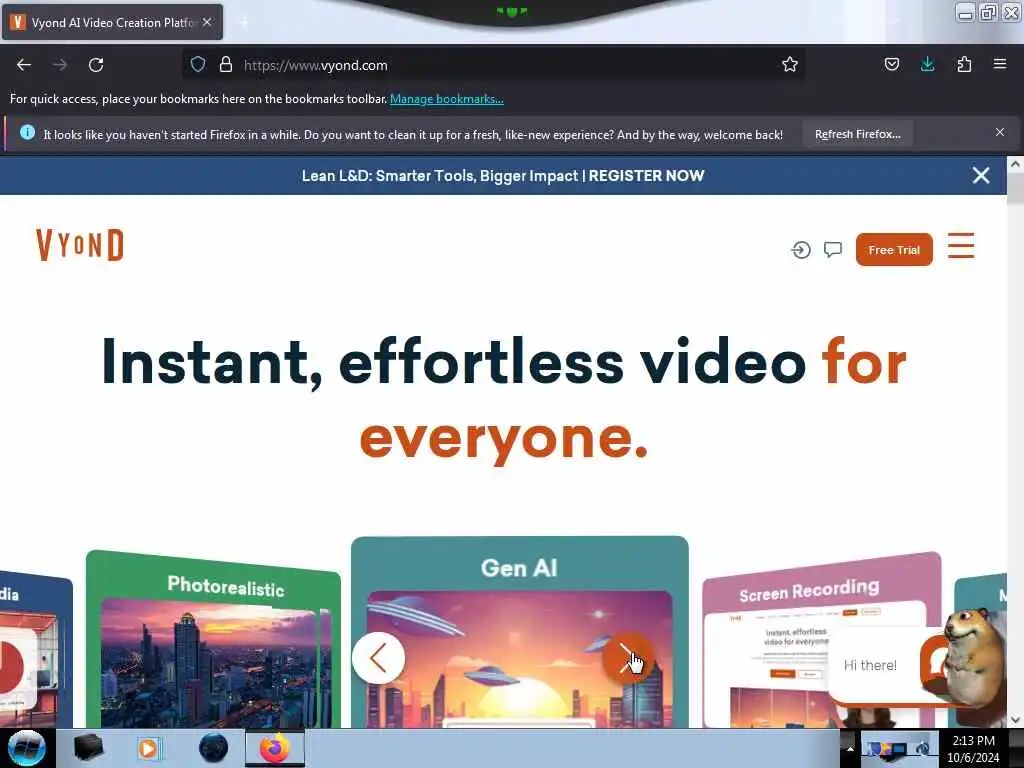The height and width of the screenshot is (768, 1024).
Task: Bookmark this page with the star icon
Action: pyautogui.click(x=790, y=64)
